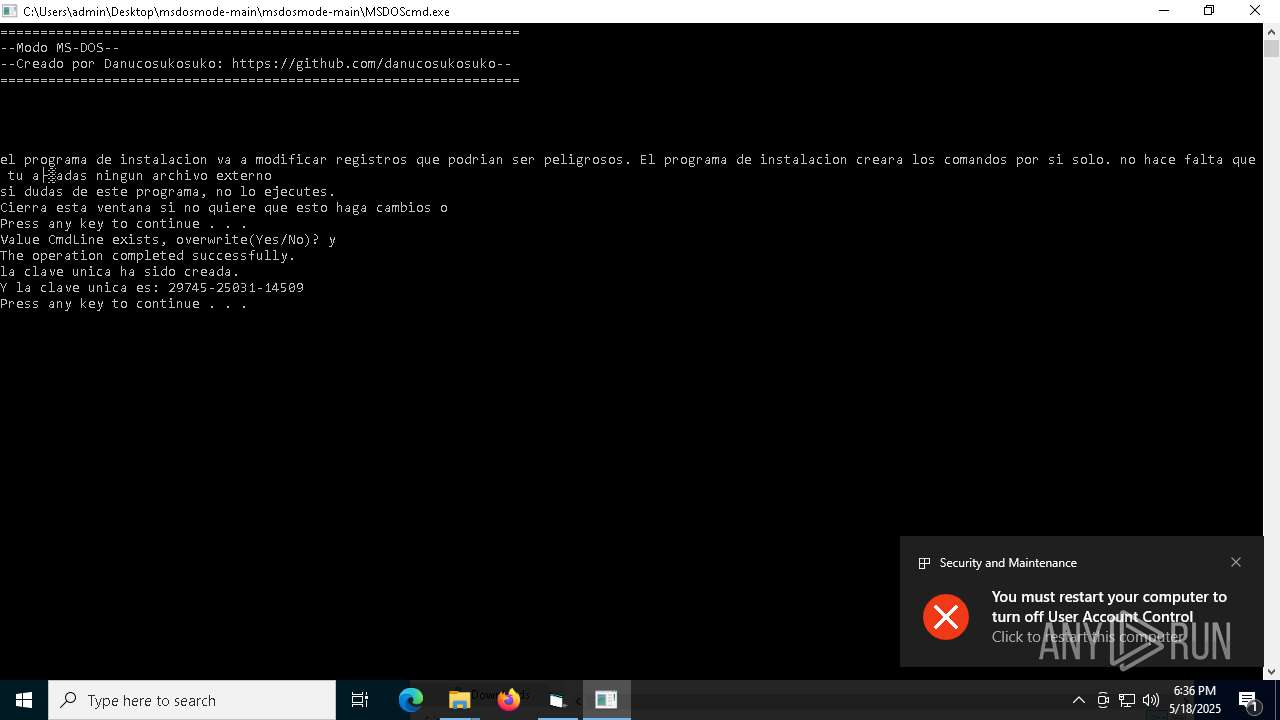Click the security tray icon

pos(1103,700)
